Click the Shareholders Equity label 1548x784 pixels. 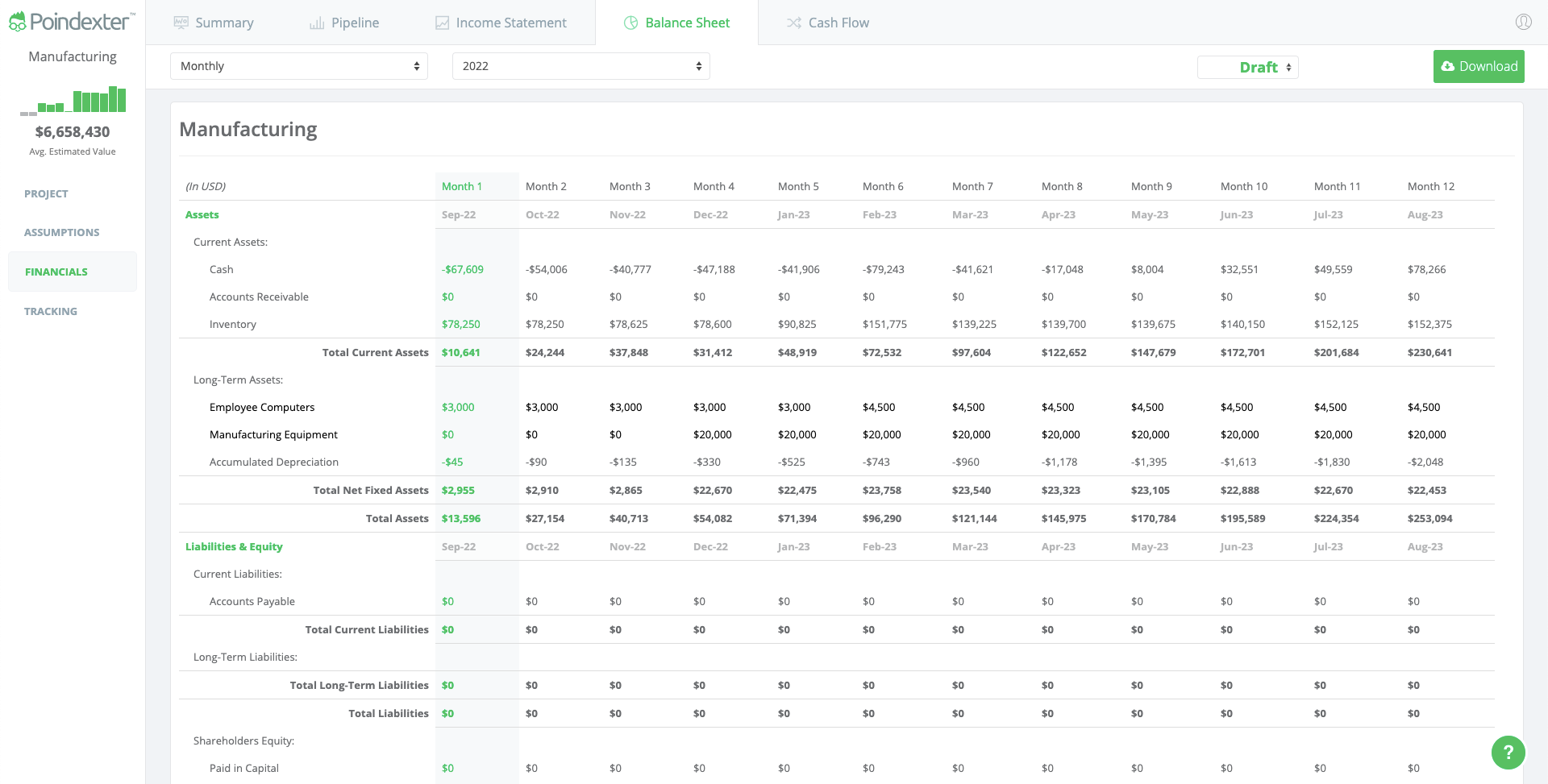coord(243,740)
